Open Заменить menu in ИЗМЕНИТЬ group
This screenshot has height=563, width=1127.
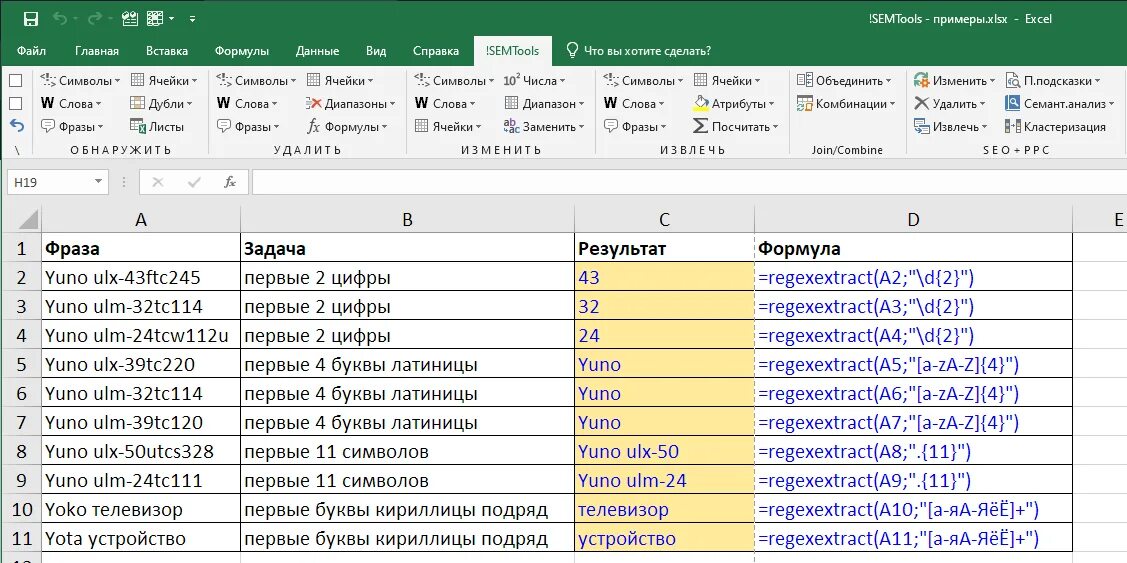[x=544, y=127]
